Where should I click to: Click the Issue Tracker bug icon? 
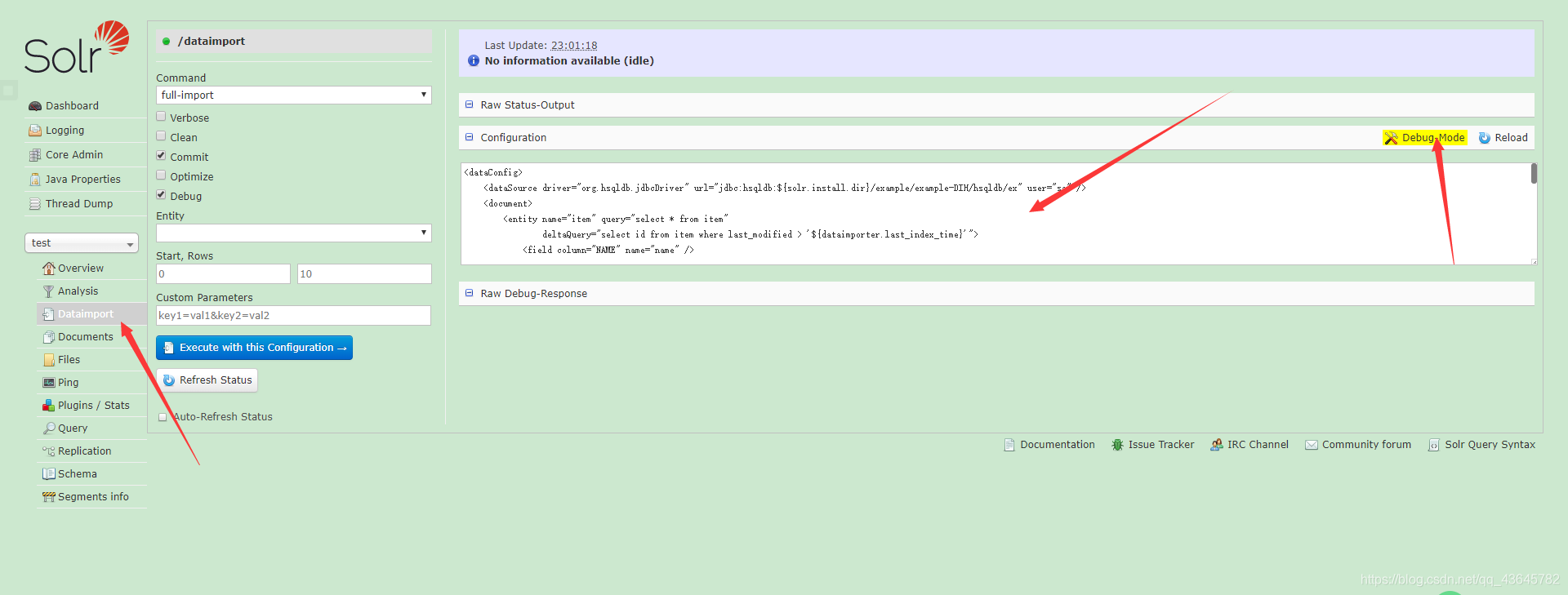[x=1117, y=445]
